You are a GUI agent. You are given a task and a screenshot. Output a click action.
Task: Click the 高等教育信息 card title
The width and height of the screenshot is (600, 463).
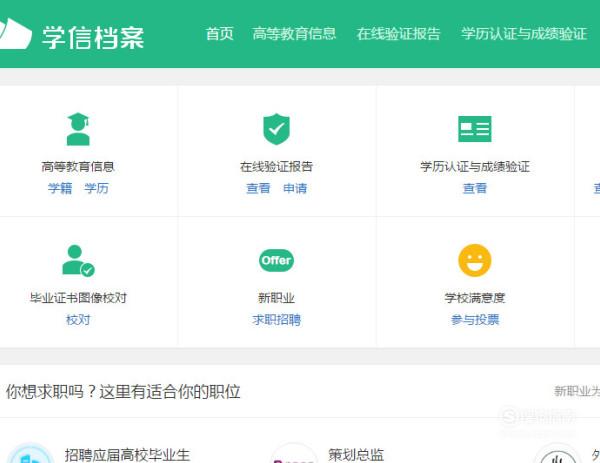(x=78, y=166)
